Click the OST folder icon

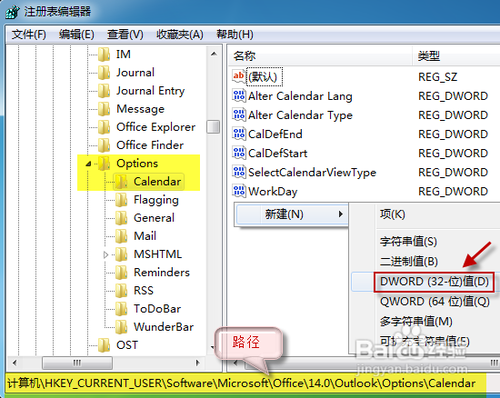pos(104,345)
